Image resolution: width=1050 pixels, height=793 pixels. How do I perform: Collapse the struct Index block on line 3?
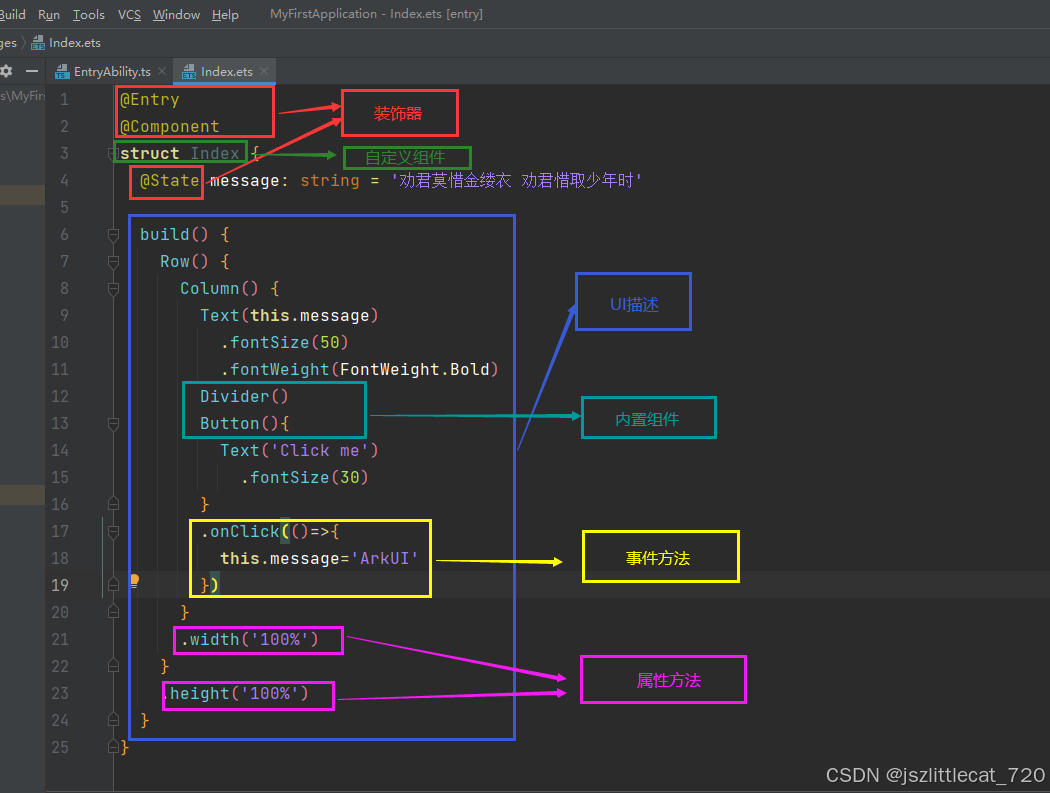point(113,154)
